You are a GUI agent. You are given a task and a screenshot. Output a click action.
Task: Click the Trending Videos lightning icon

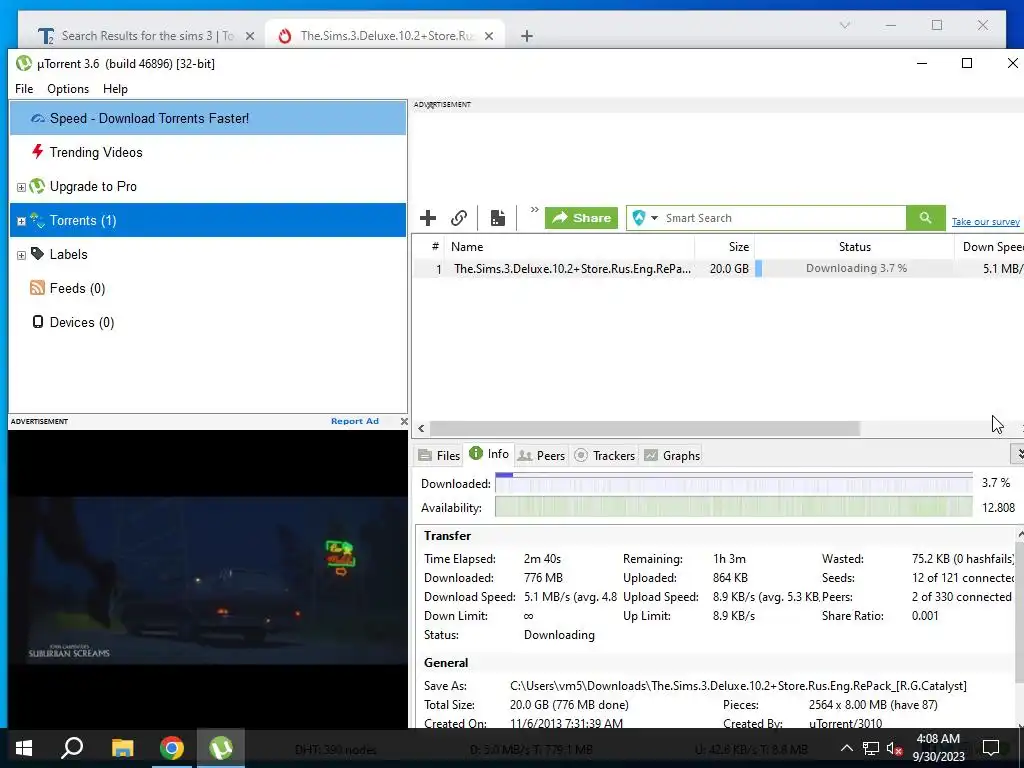coord(38,152)
